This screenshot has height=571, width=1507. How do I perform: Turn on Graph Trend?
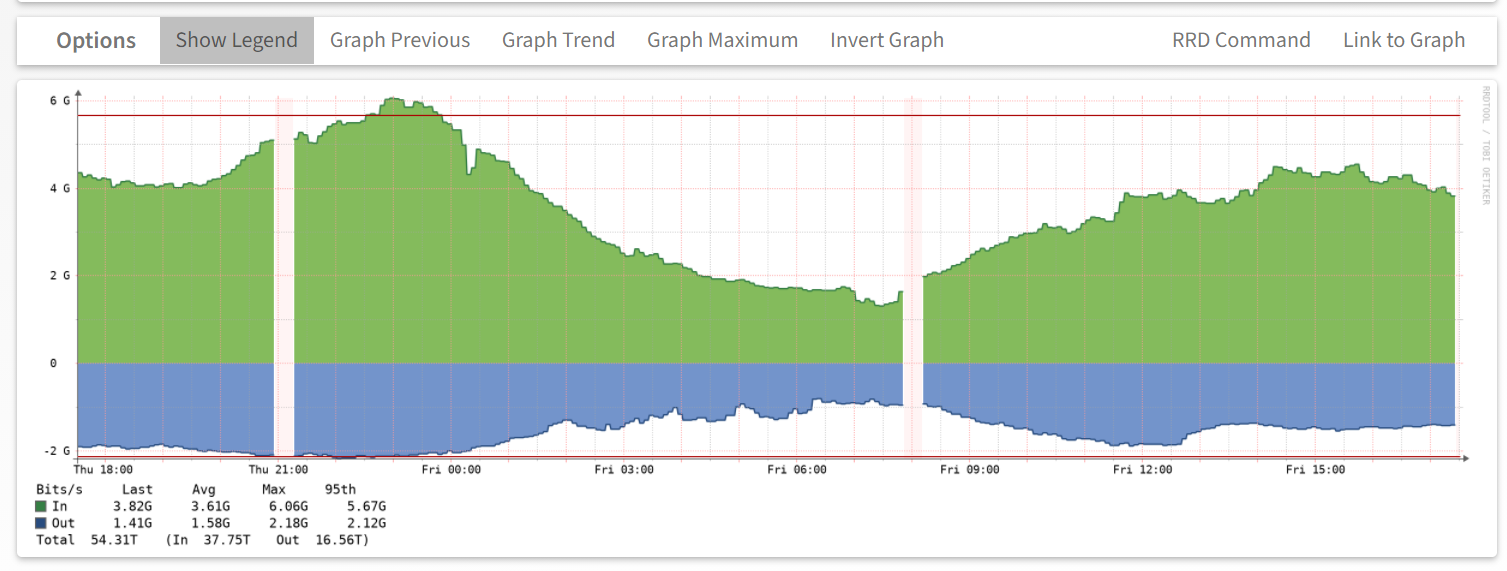[x=558, y=40]
